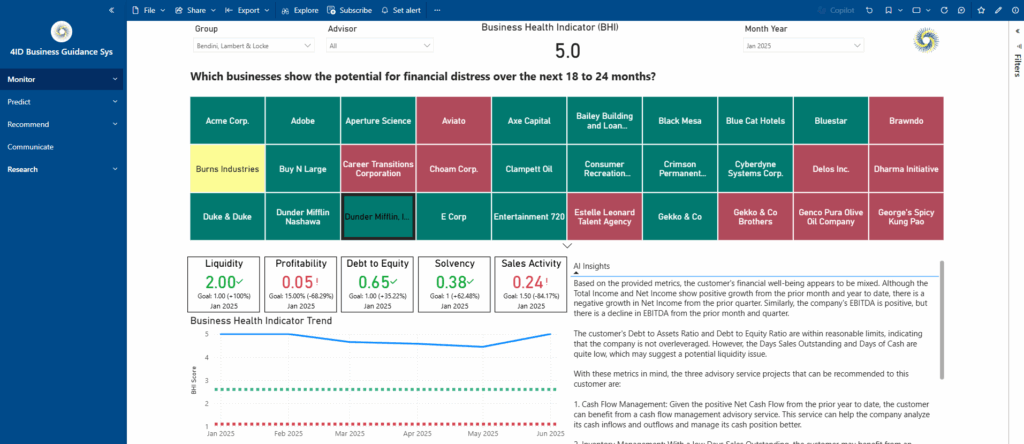Screen dimensions: 1024x444
Task: Select the Acme Corp. tile
Action: point(227,121)
